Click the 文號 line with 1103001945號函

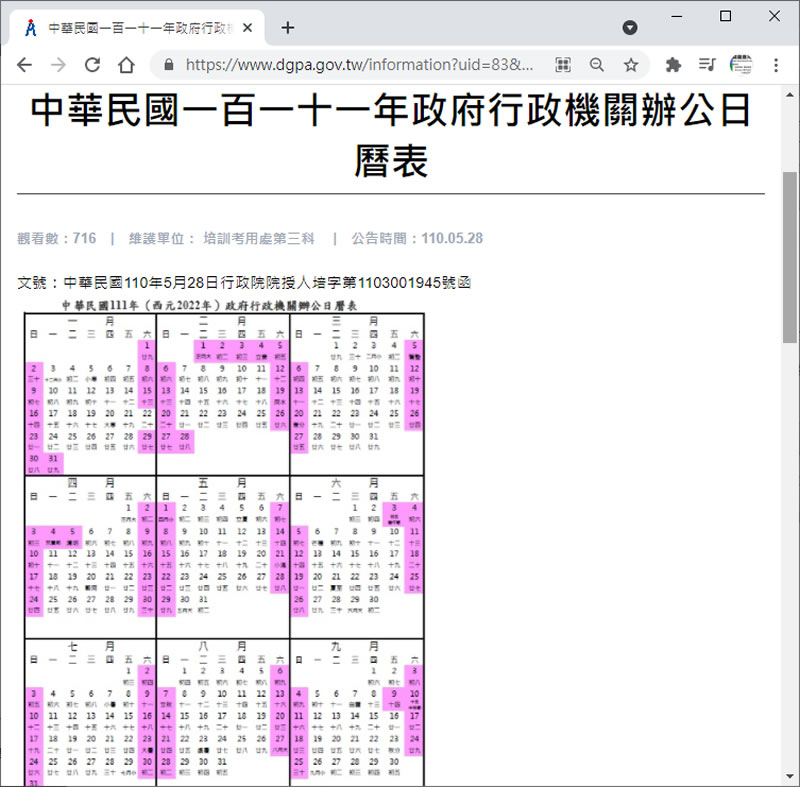[x=244, y=283]
